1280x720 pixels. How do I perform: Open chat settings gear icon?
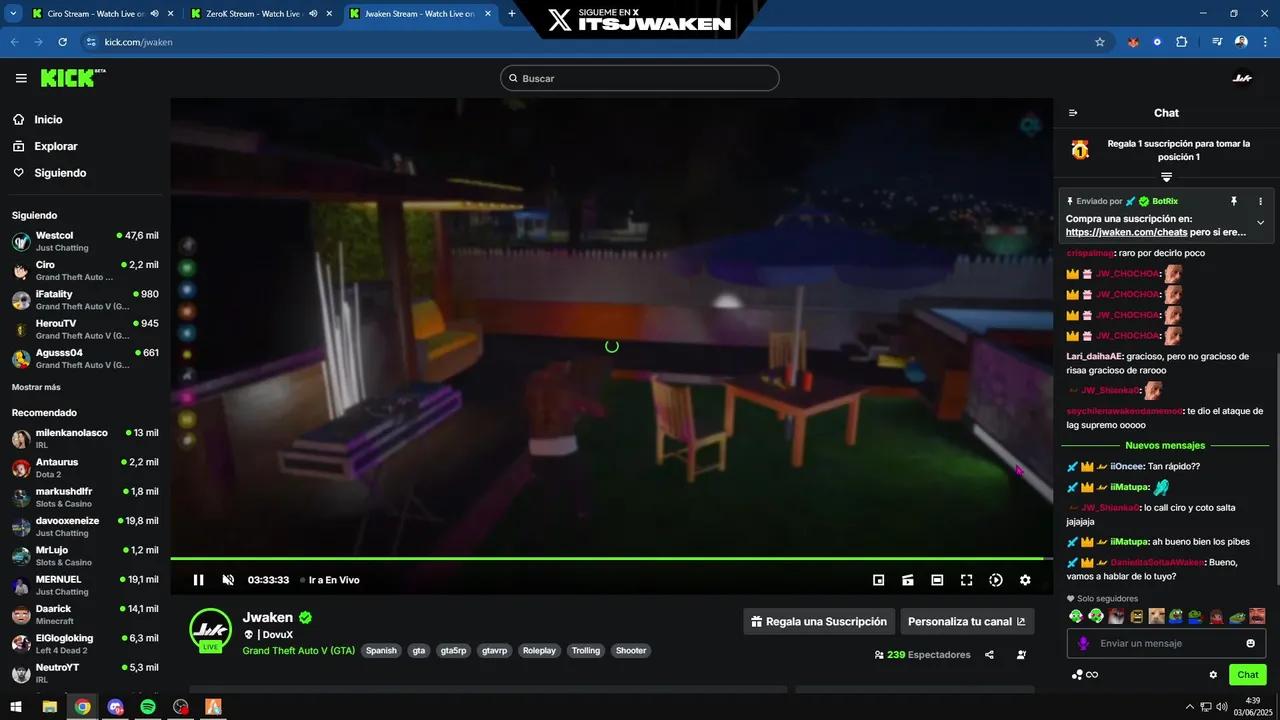pos(1213,675)
